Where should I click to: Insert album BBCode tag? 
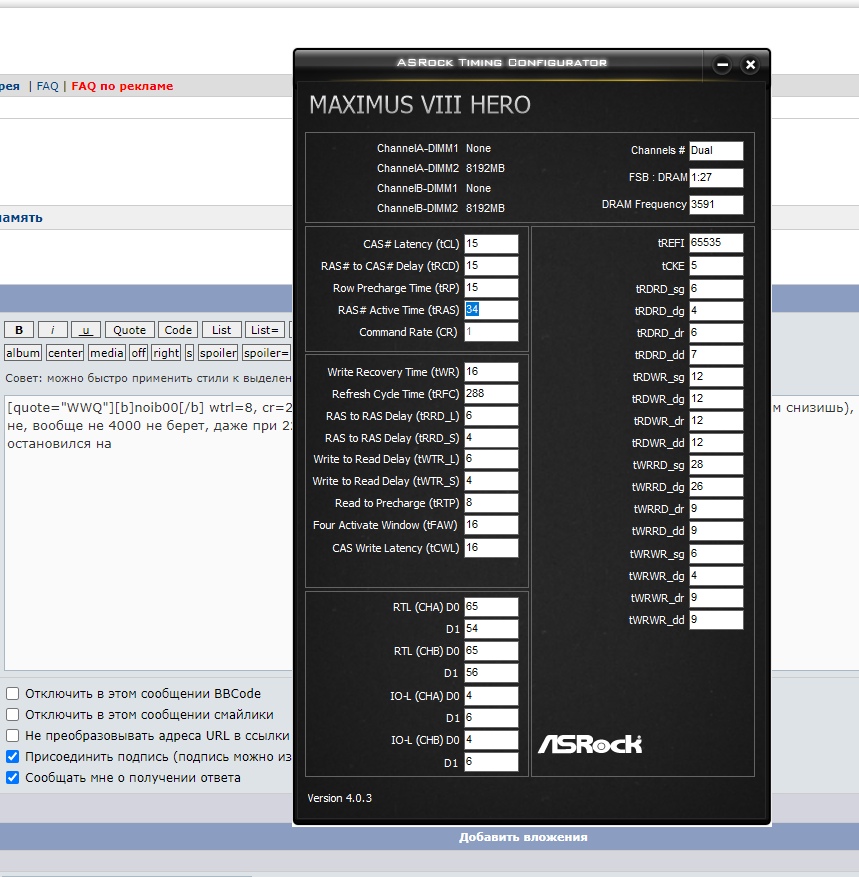click(23, 352)
